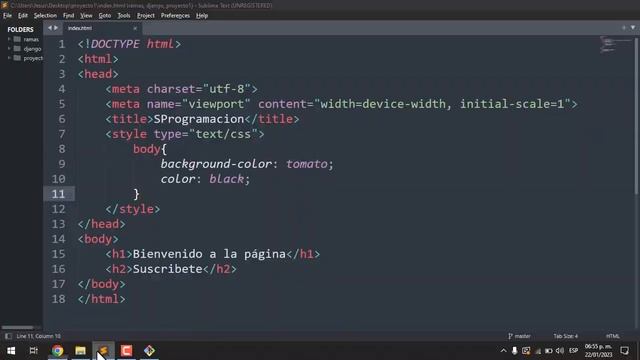Screen dimensions: 640x360
Task: Open File Explorer from the taskbar
Action: click(80, 351)
